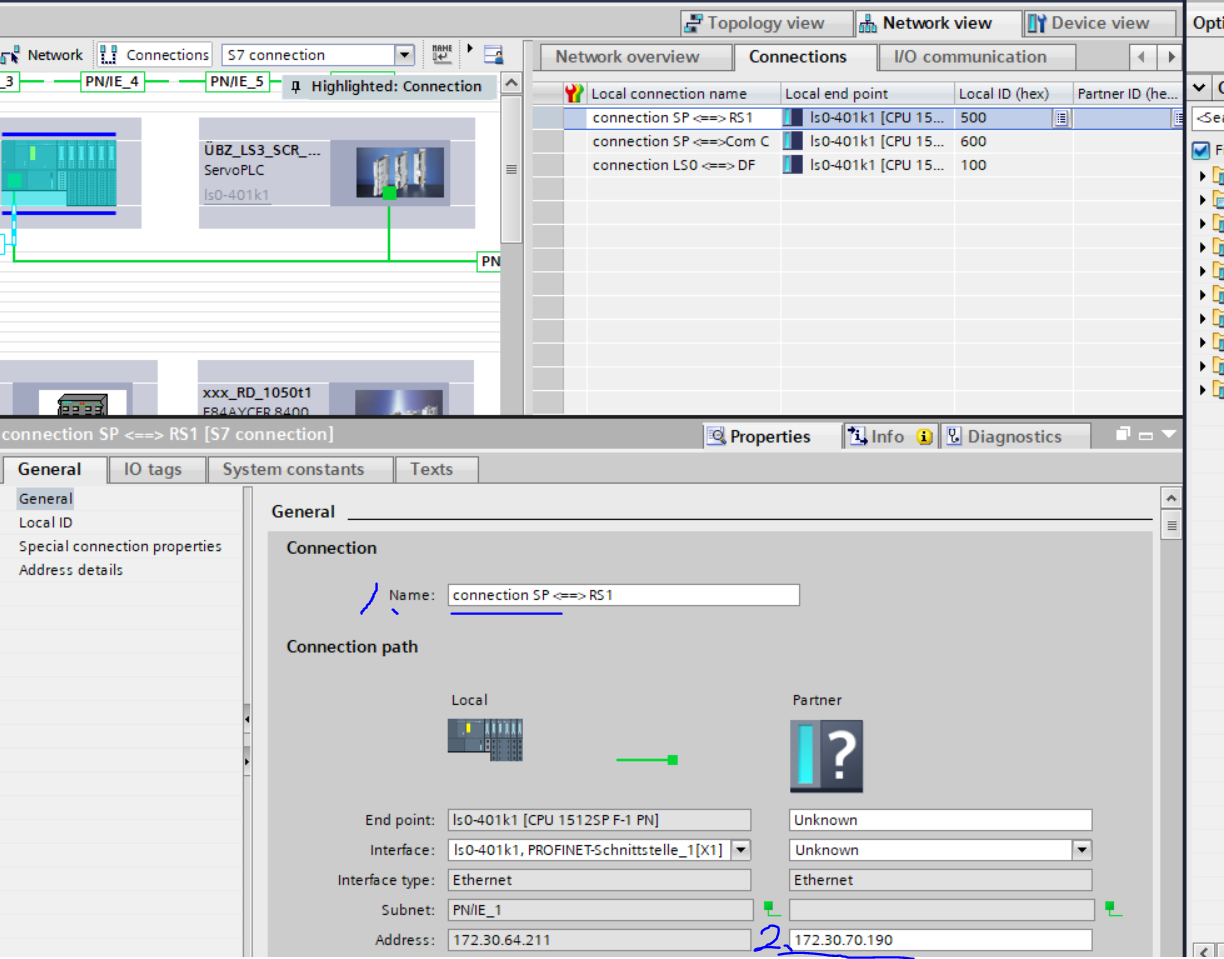The image size is (1224, 959).
Task: Click the pin icon beside Highlighted: Connection
Action: pyautogui.click(x=296, y=87)
